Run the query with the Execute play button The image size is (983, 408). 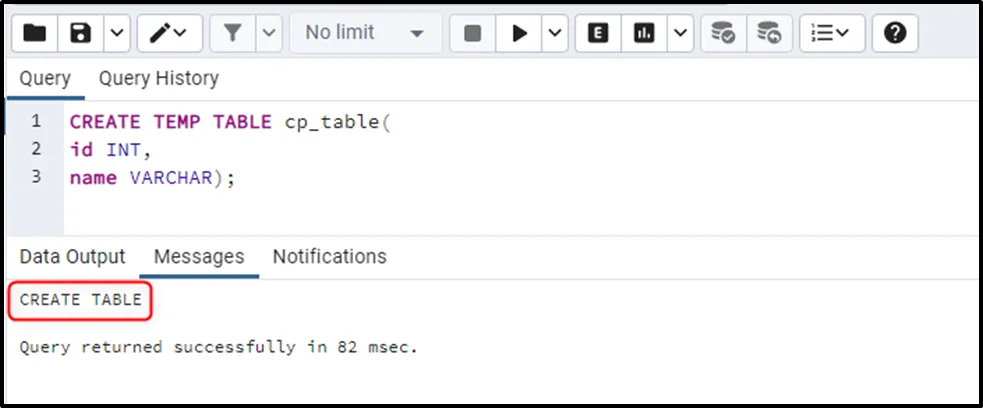(x=519, y=33)
